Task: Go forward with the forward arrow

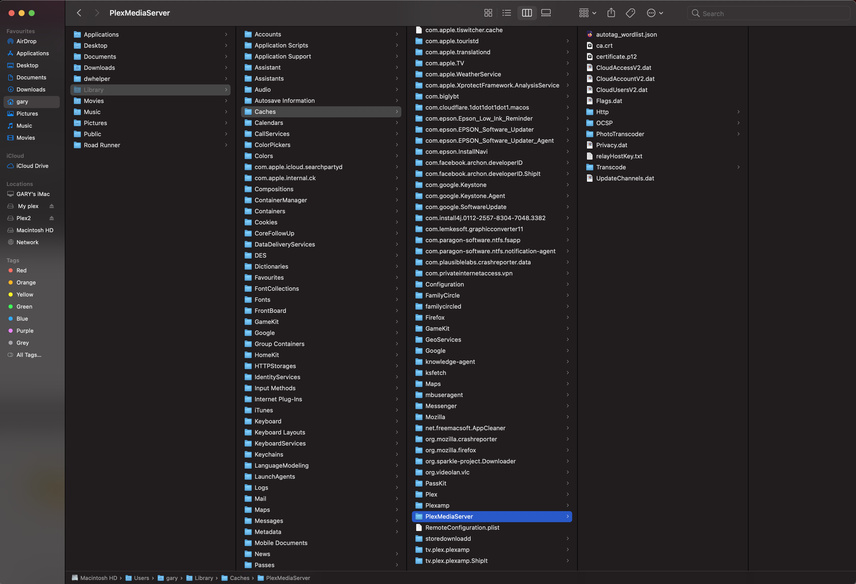Action: [x=97, y=13]
